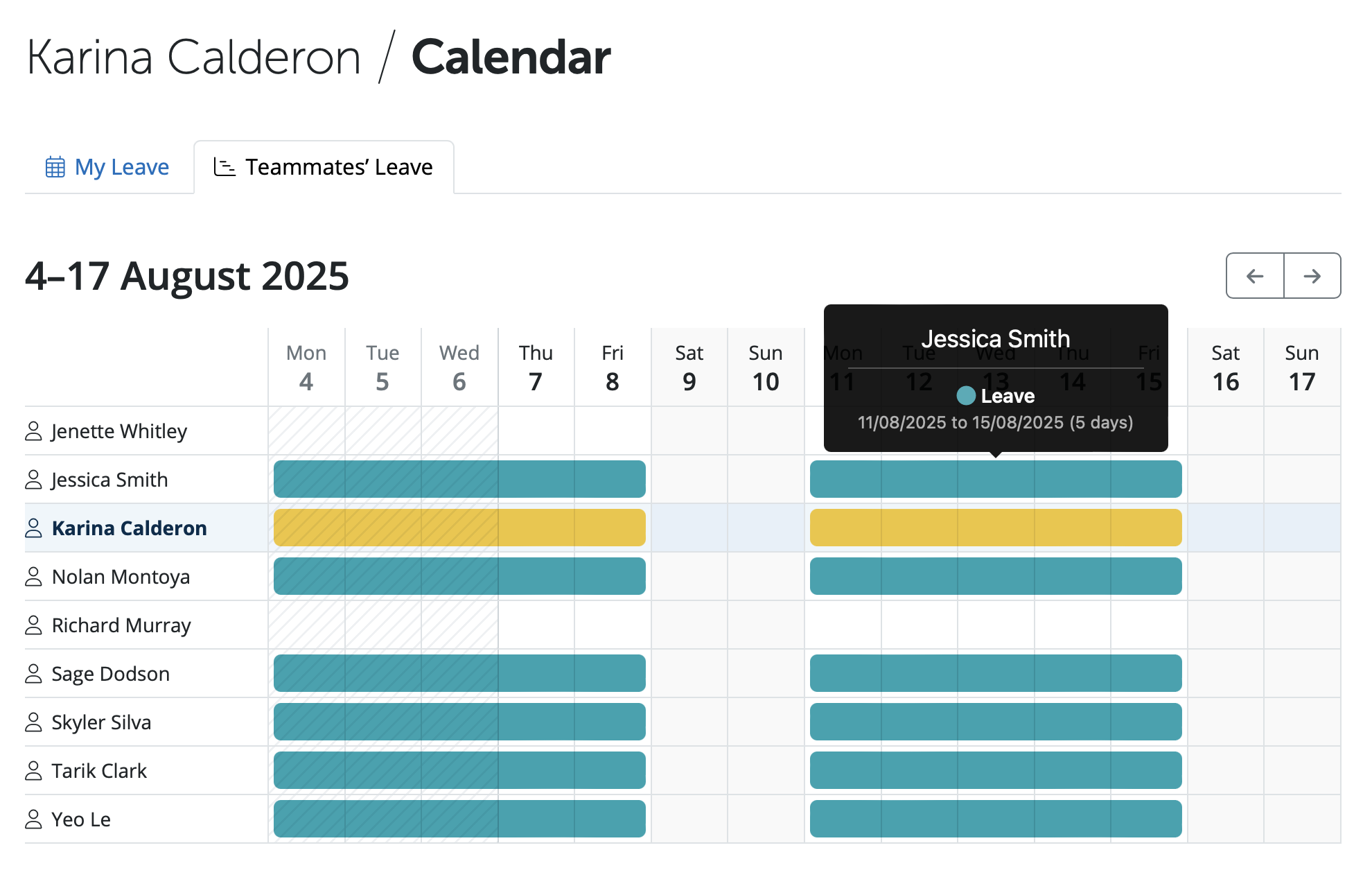Click Karina Calderon's name in the list
This screenshot has width=1372, height=886.
(x=129, y=528)
